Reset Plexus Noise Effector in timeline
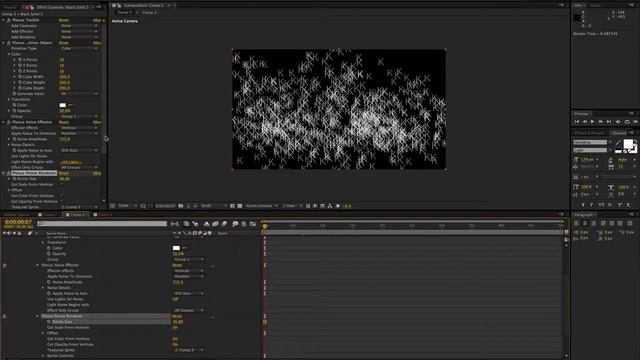 (177, 265)
